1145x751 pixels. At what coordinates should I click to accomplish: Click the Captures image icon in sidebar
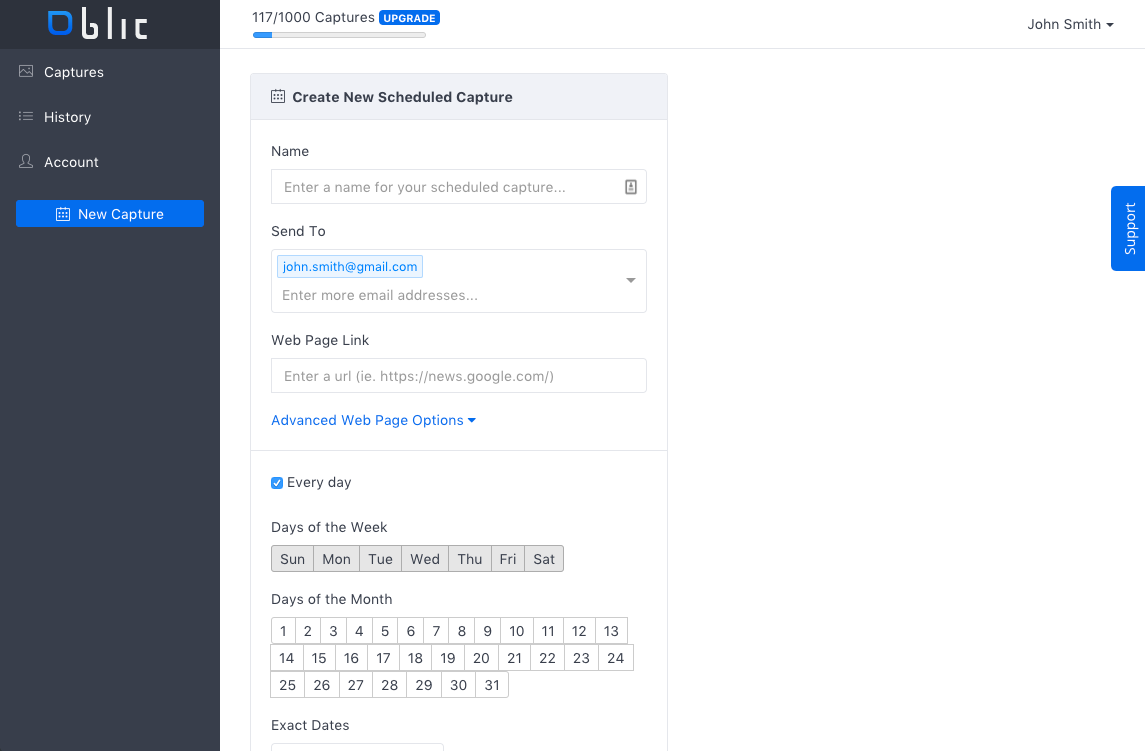(x=26, y=72)
